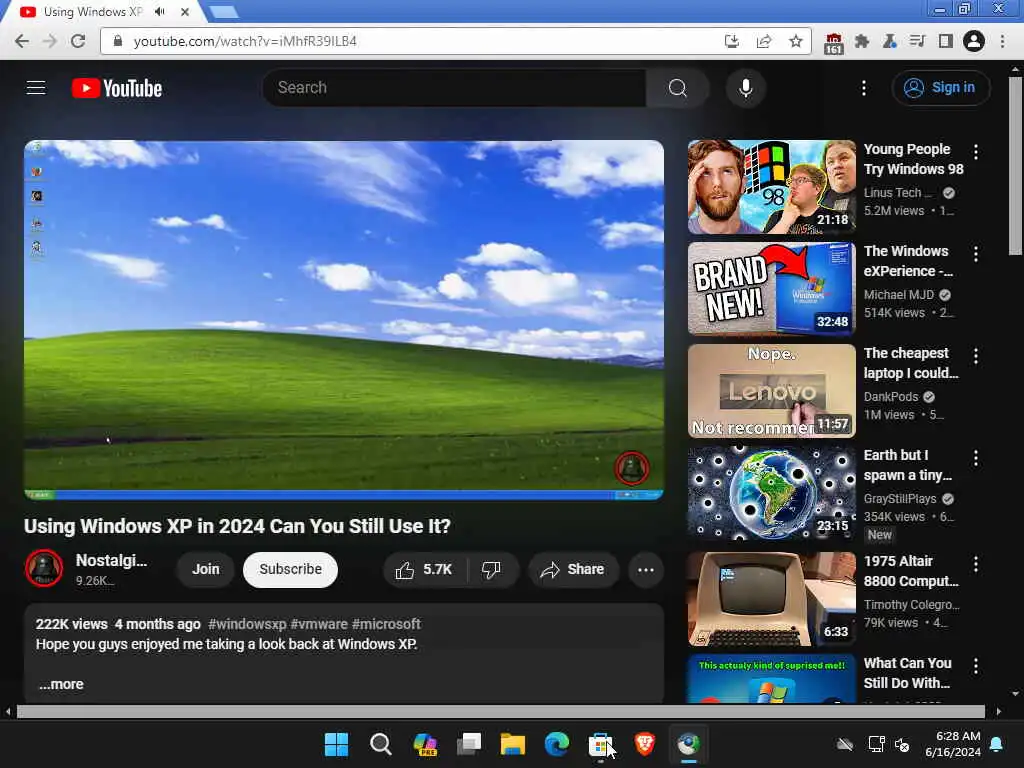
Task: Open the Chrome three-dot menu
Action: [1002, 41]
